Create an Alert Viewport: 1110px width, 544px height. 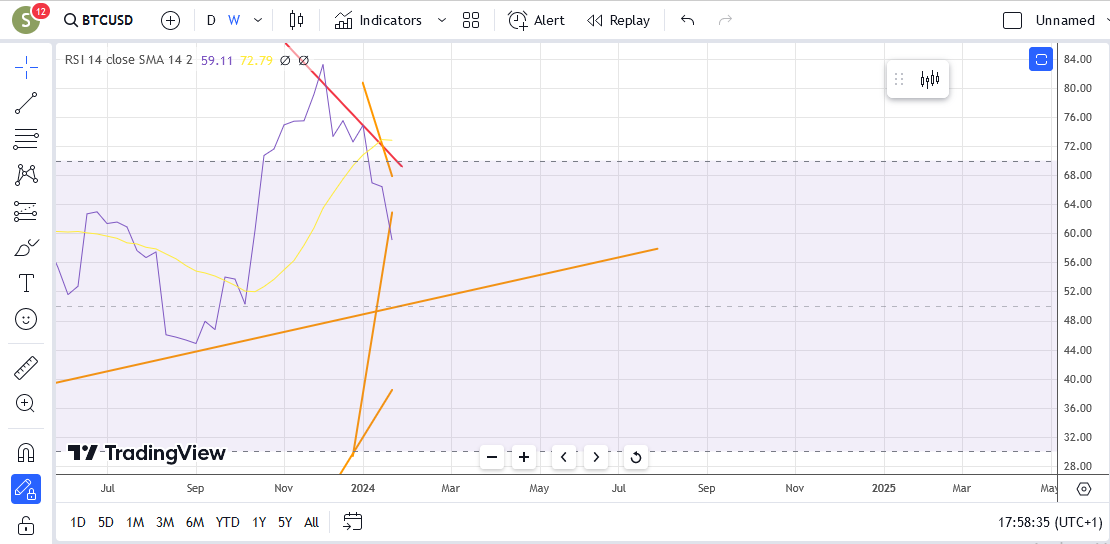[x=537, y=21]
